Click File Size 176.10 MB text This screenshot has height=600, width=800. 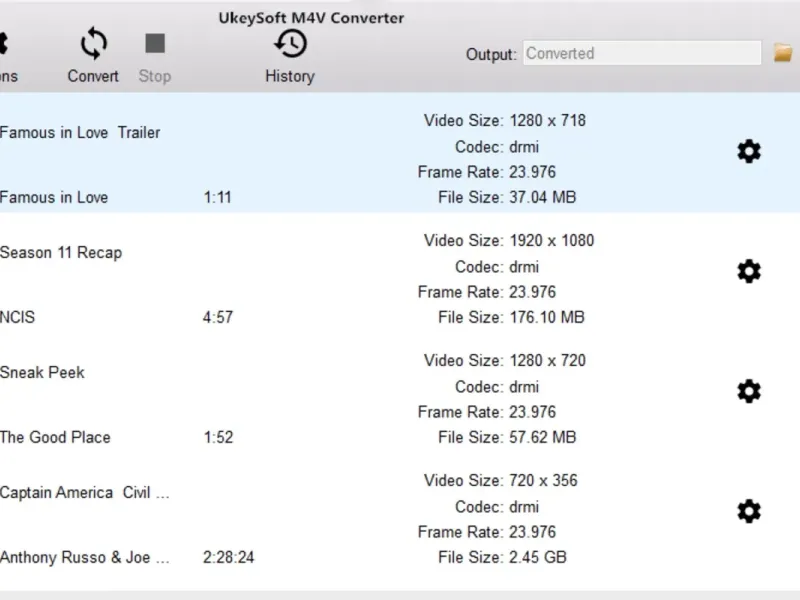coord(511,317)
